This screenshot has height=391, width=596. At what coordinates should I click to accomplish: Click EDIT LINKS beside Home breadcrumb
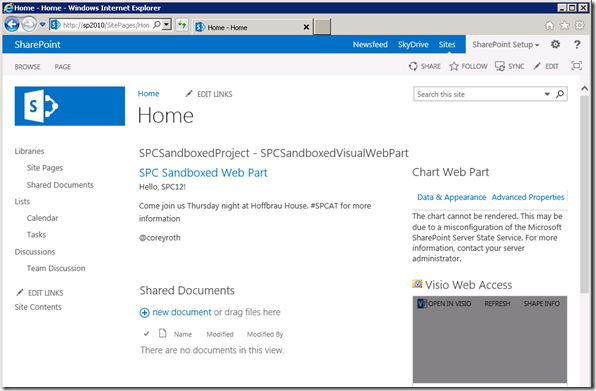[209, 94]
